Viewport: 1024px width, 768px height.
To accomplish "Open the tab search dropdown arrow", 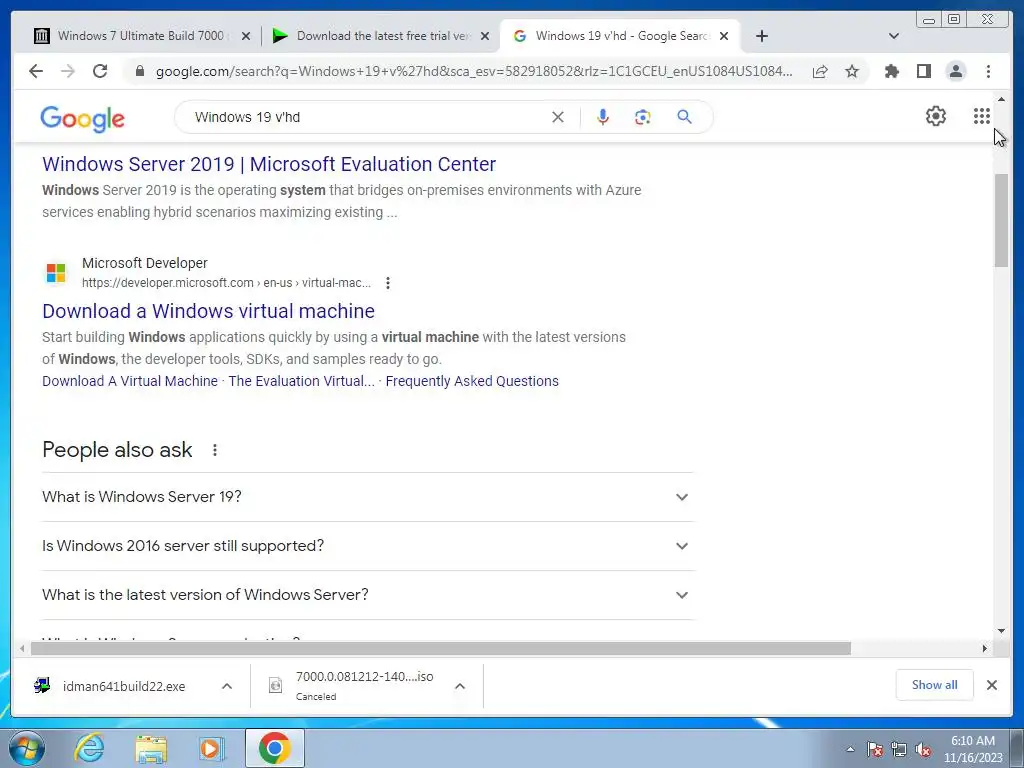I will 894,36.
